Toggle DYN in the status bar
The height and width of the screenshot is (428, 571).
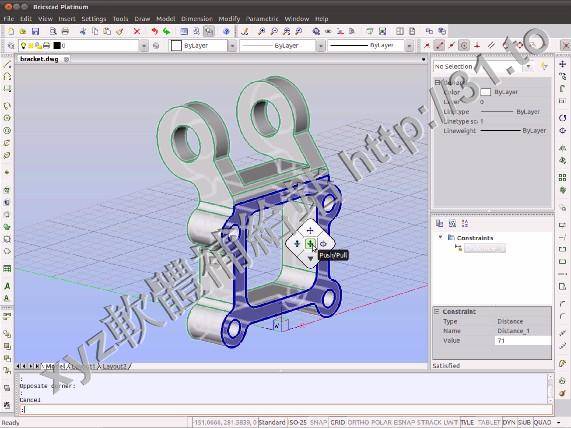point(509,423)
